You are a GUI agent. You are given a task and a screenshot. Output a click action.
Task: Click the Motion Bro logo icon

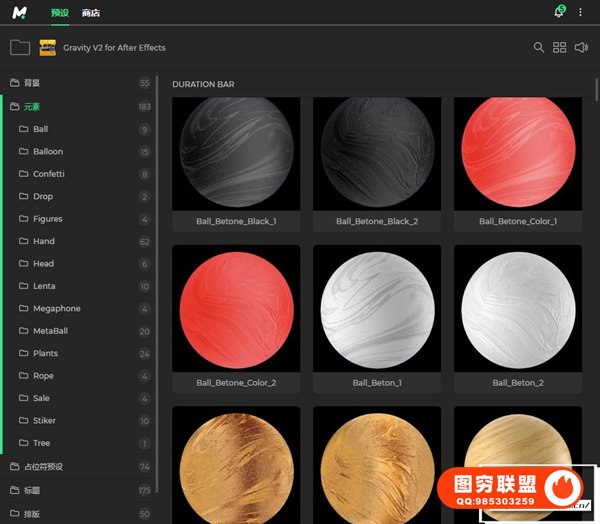click(x=20, y=12)
